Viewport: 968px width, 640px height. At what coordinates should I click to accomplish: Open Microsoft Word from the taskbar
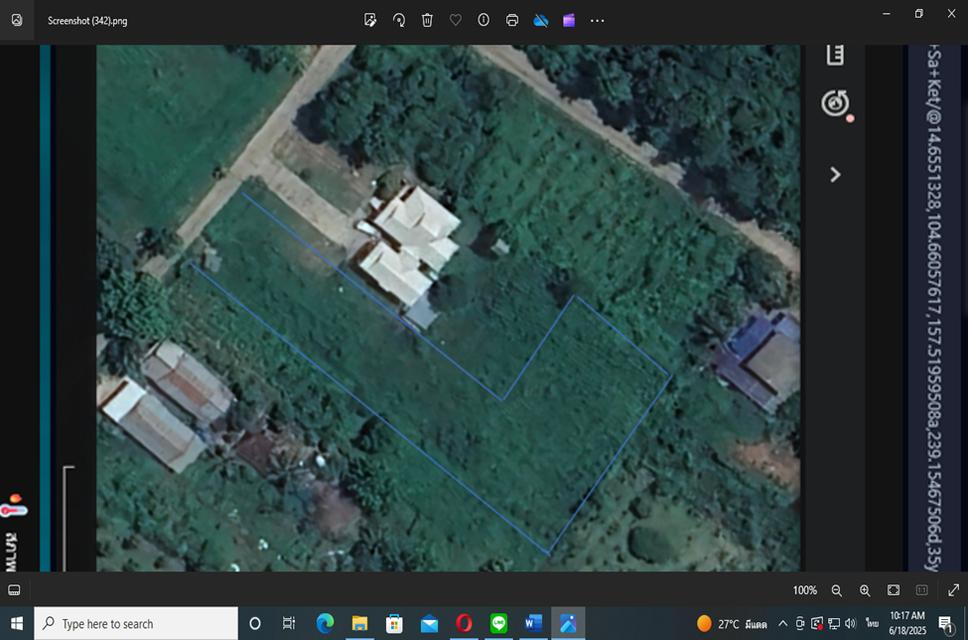533,624
